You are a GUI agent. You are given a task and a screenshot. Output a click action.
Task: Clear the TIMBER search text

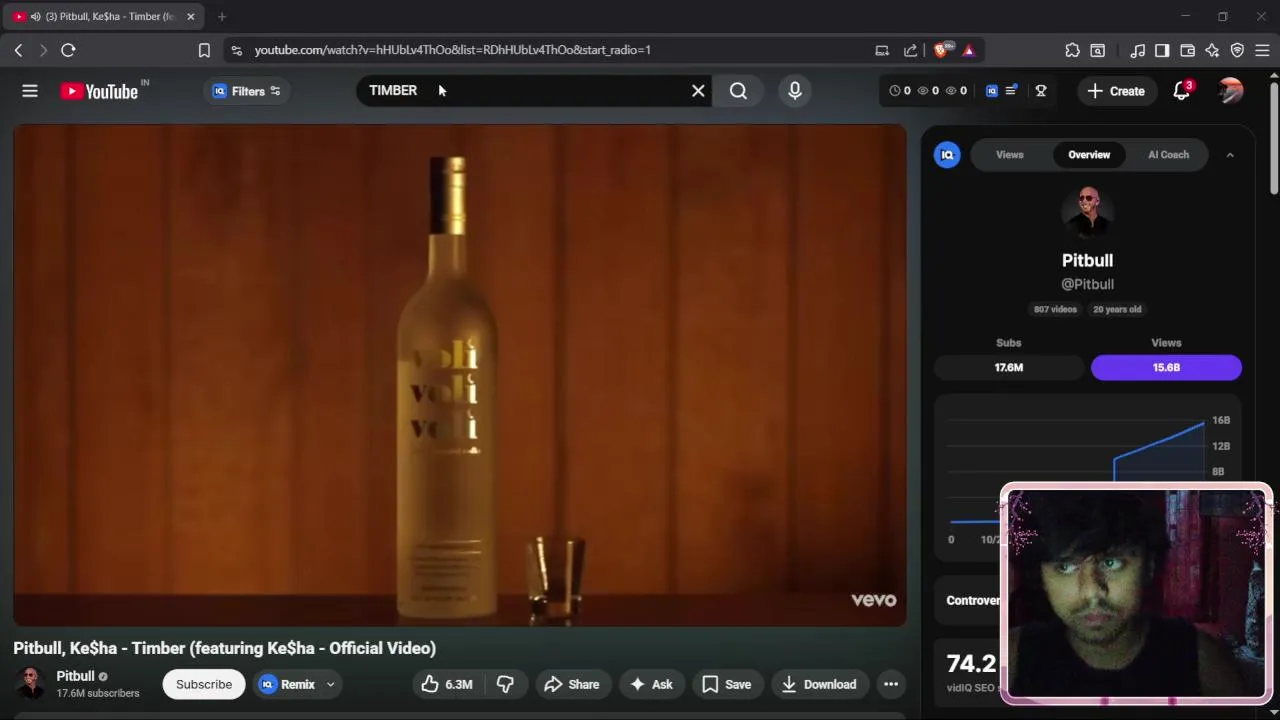[698, 91]
